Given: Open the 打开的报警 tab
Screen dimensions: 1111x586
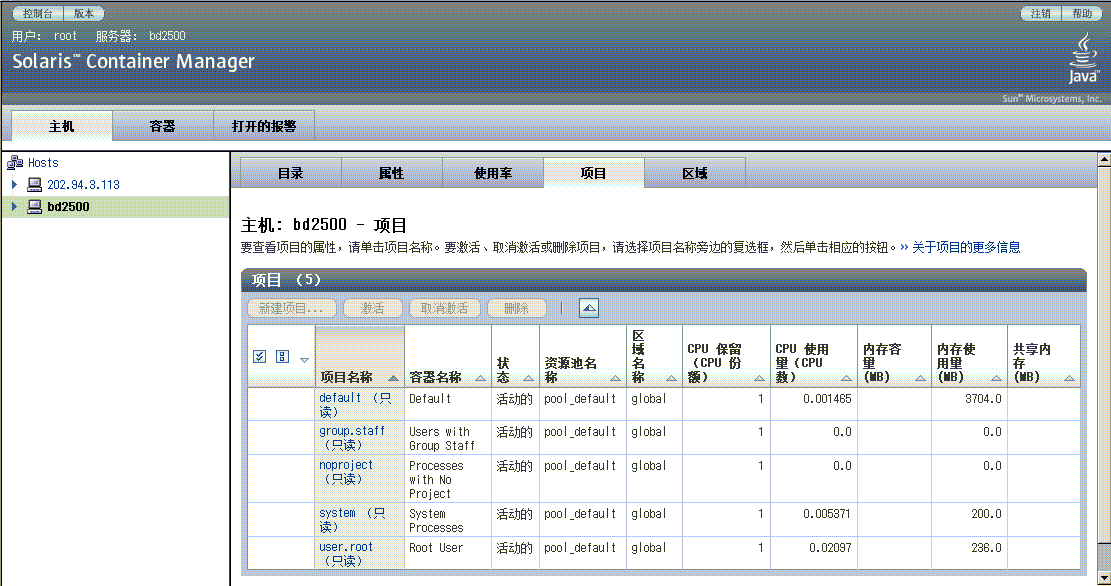Looking at the screenshot, I should (x=264, y=125).
